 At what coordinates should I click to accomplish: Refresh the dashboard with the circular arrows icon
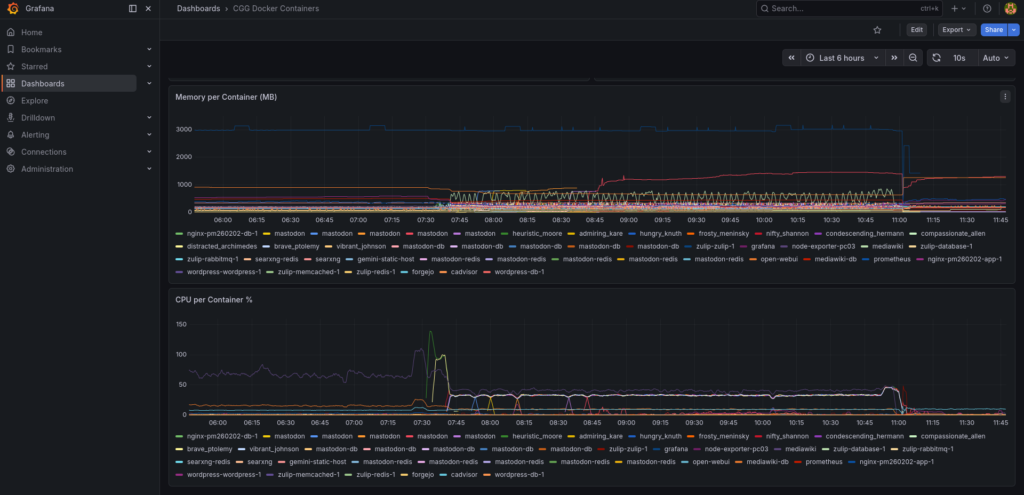pos(937,58)
